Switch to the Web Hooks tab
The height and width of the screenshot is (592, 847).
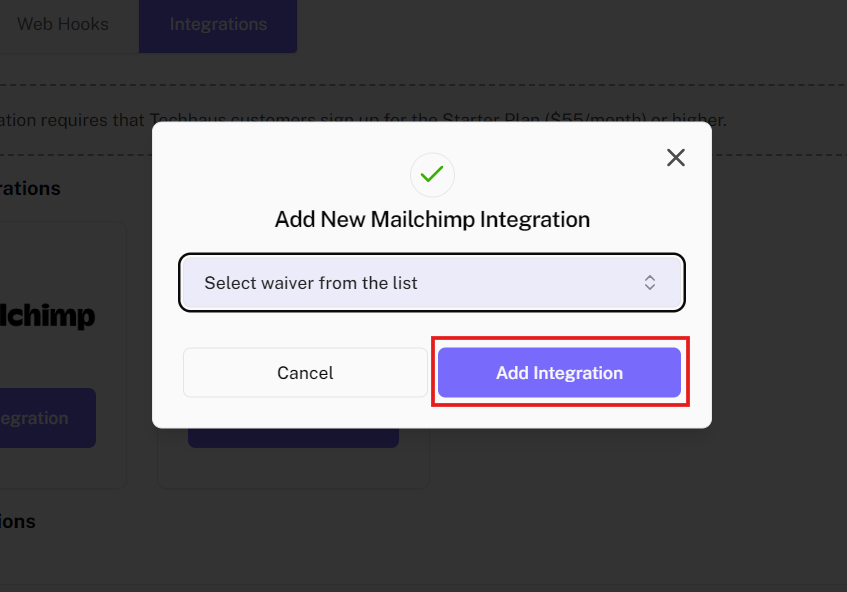(62, 24)
